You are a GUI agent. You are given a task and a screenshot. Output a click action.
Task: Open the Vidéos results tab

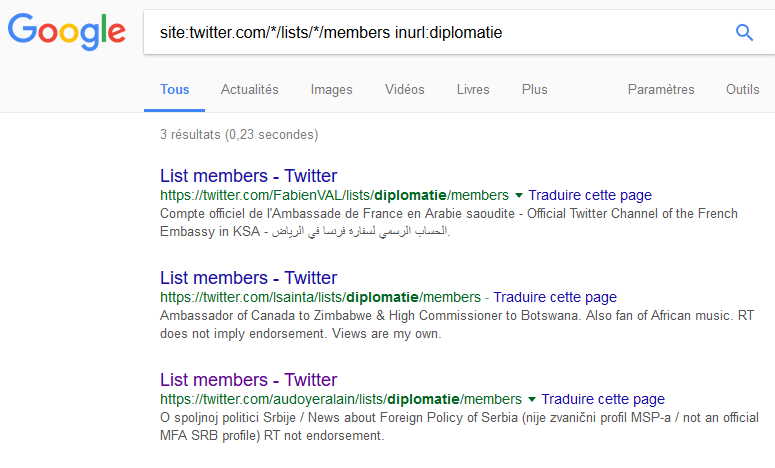coord(404,89)
